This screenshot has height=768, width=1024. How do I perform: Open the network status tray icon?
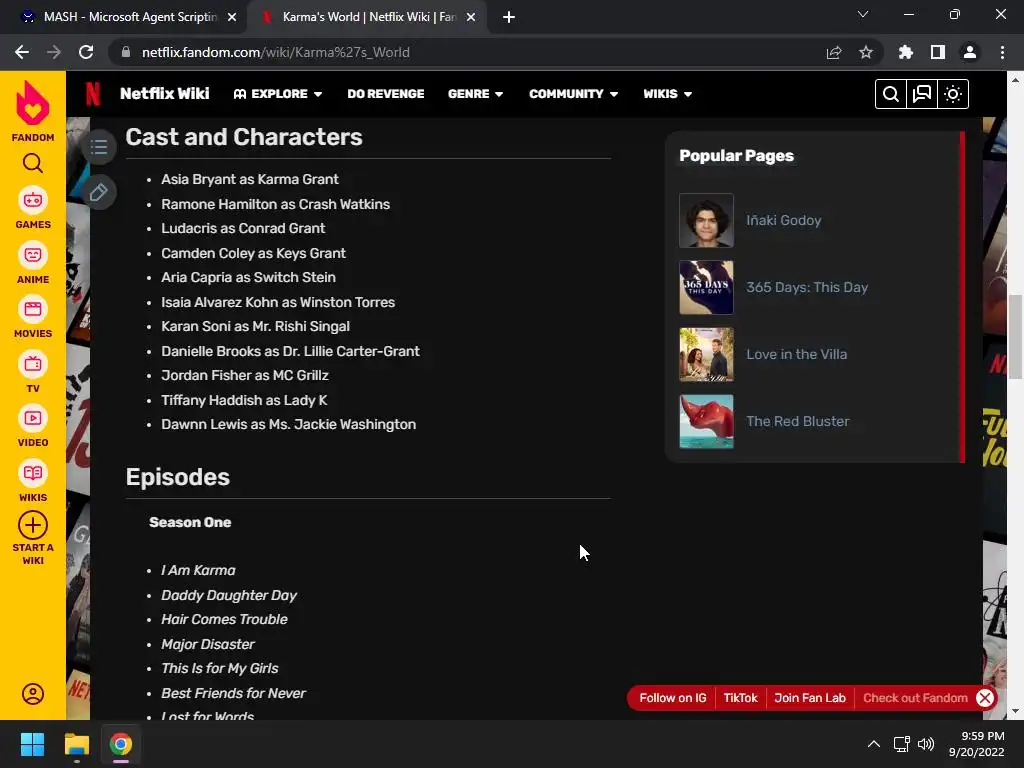click(901, 744)
